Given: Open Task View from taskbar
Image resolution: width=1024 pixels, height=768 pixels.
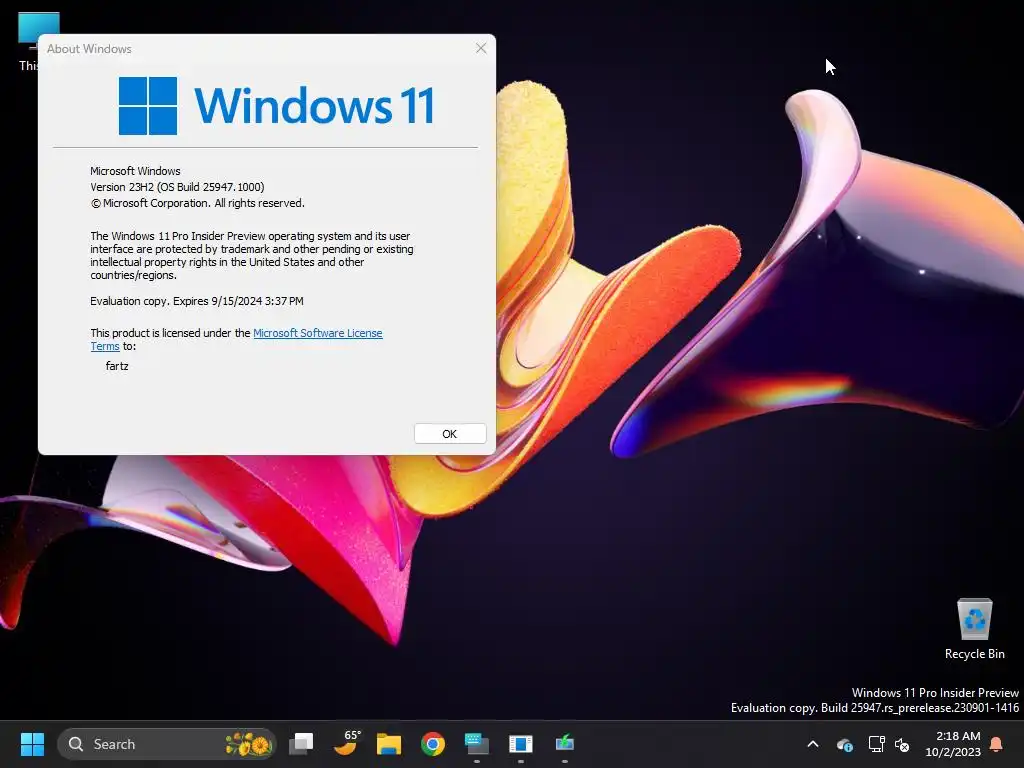Looking at the screenshot, I should 301,744.
